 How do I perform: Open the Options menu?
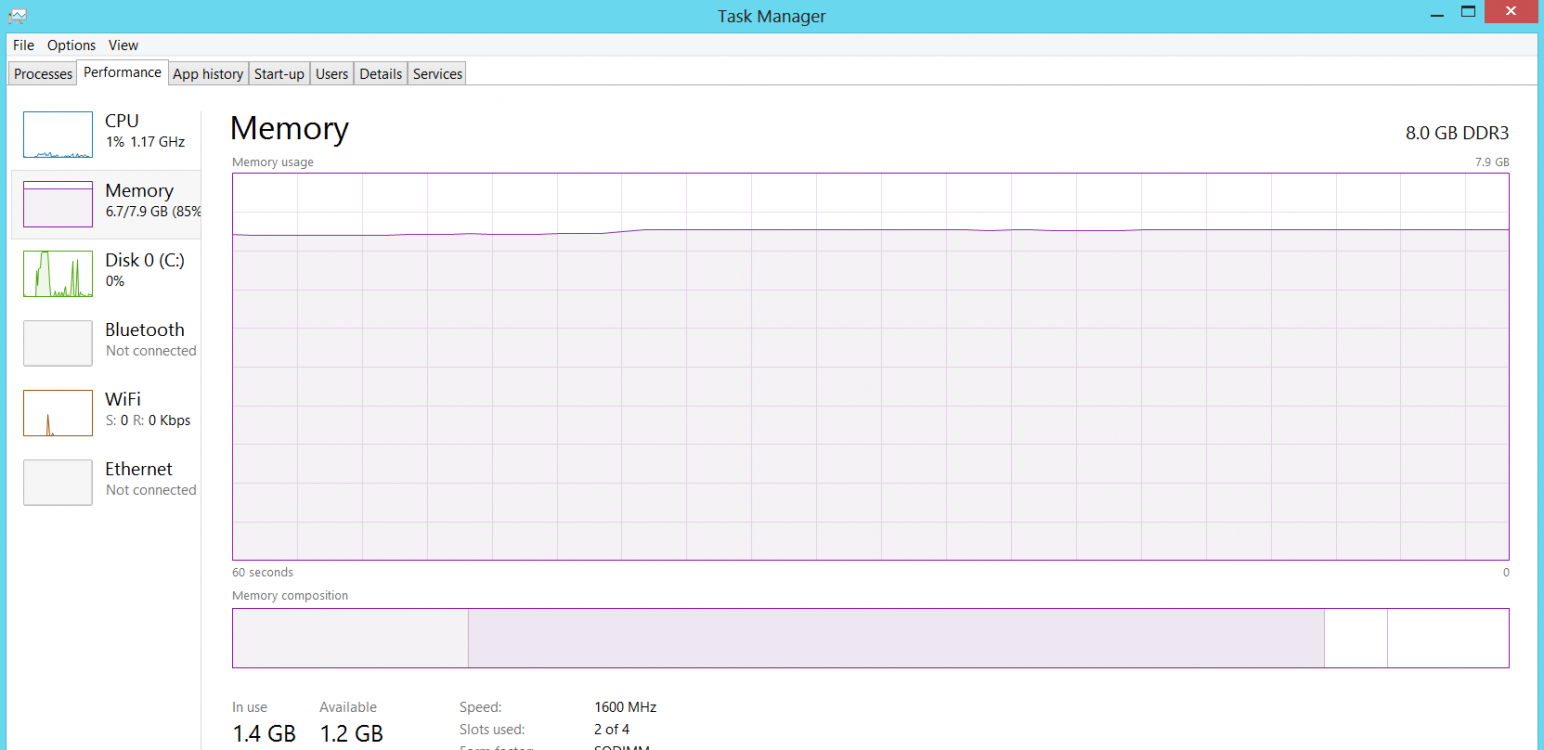71,45
